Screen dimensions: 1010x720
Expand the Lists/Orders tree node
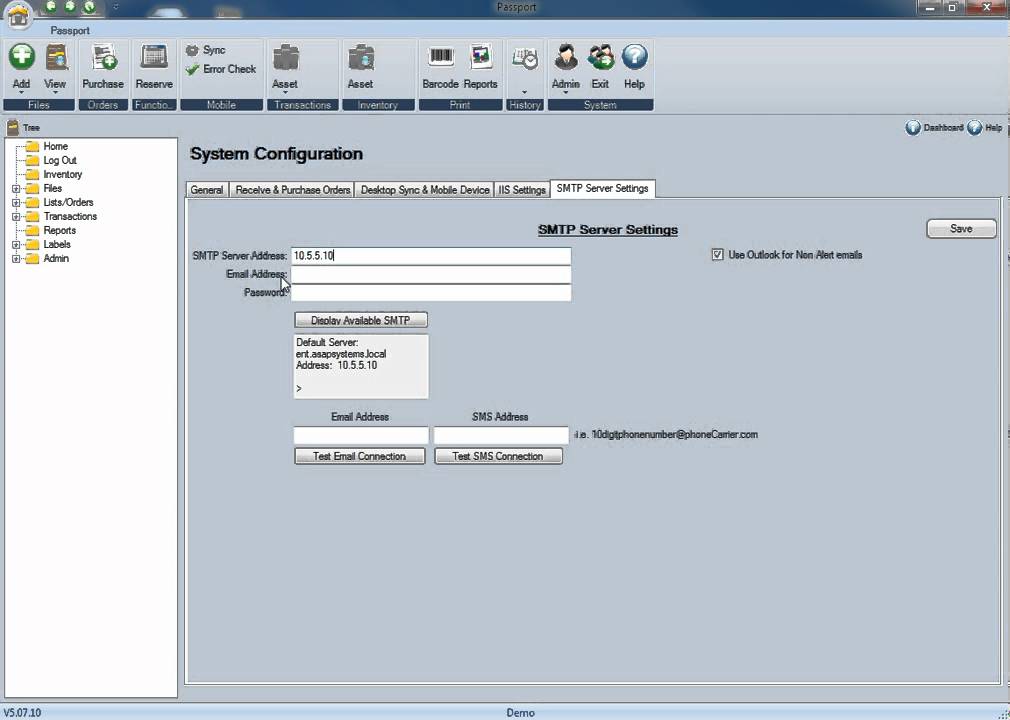[16, 202]
